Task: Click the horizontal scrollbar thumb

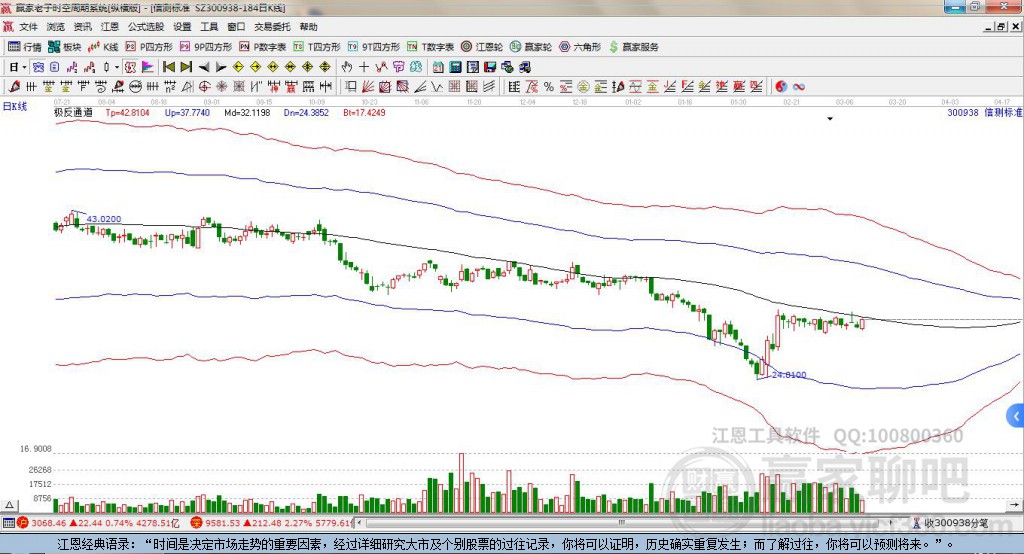Action: point(622,523)
